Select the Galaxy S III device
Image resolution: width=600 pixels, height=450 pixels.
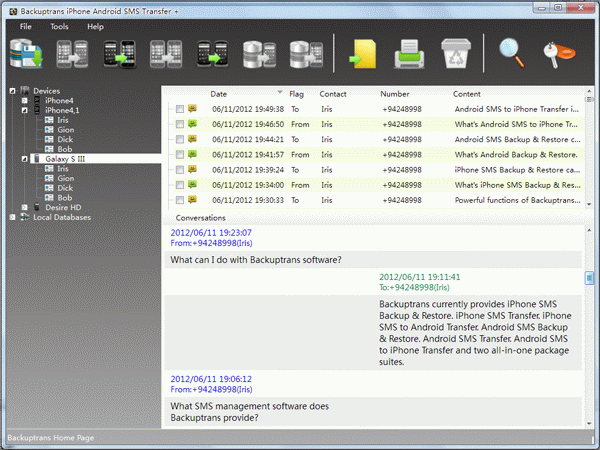pyautogui.click(x=65, y=159)
